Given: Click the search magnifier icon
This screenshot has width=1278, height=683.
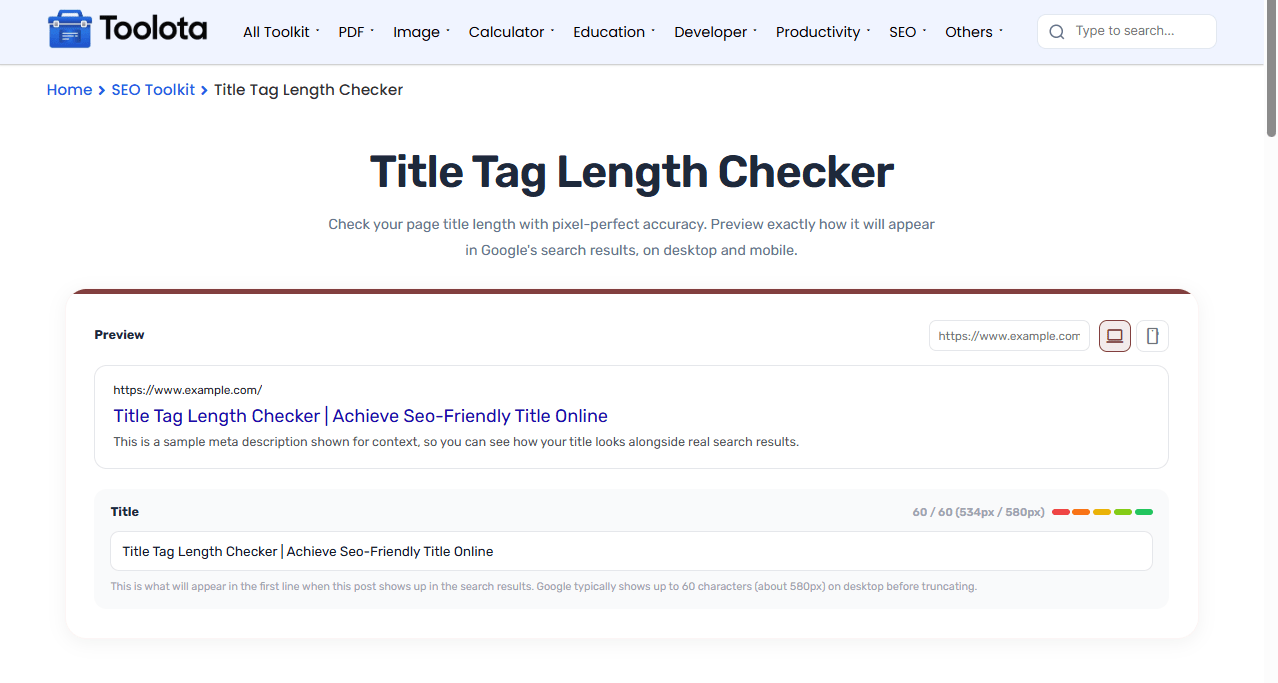Looking at the screenshot, I should tap(1057, 32).
